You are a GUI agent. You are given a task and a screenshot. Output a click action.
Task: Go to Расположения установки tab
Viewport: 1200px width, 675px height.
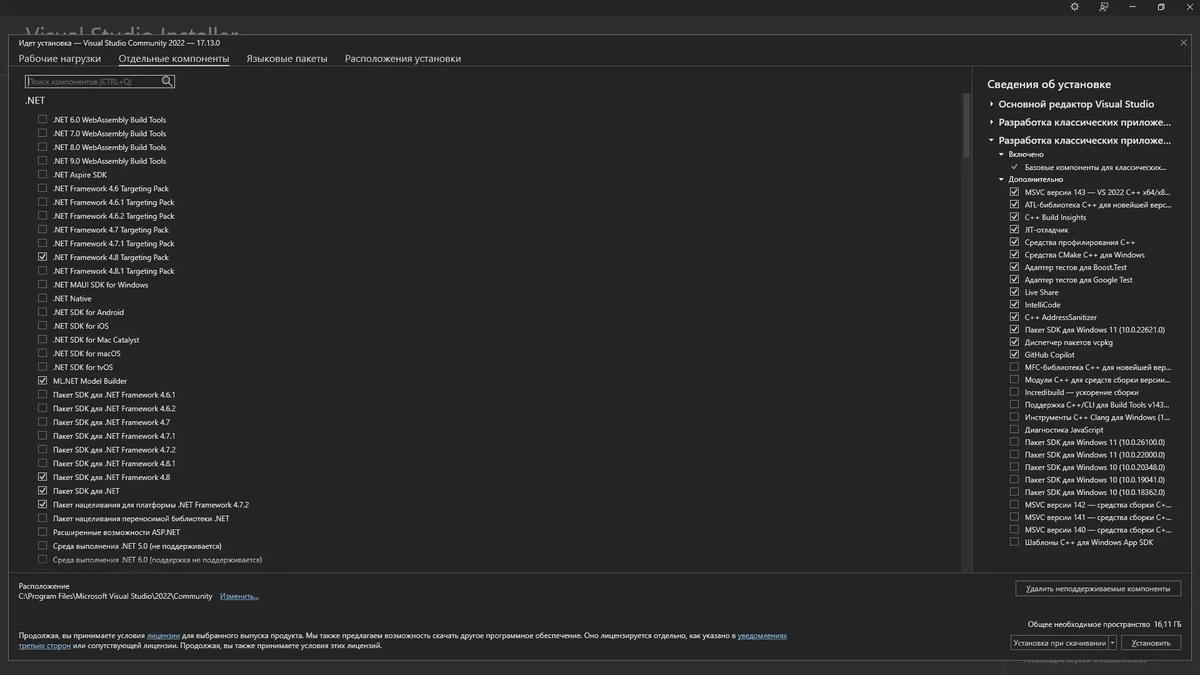403,59
